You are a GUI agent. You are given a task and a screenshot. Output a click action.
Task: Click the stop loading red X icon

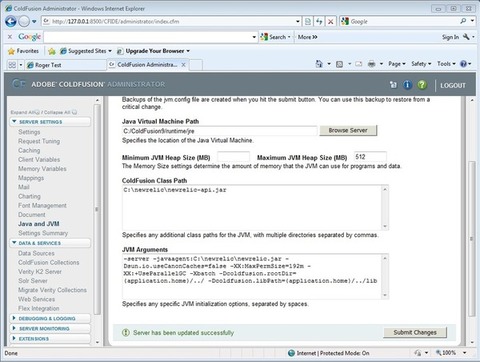(330, 22)
